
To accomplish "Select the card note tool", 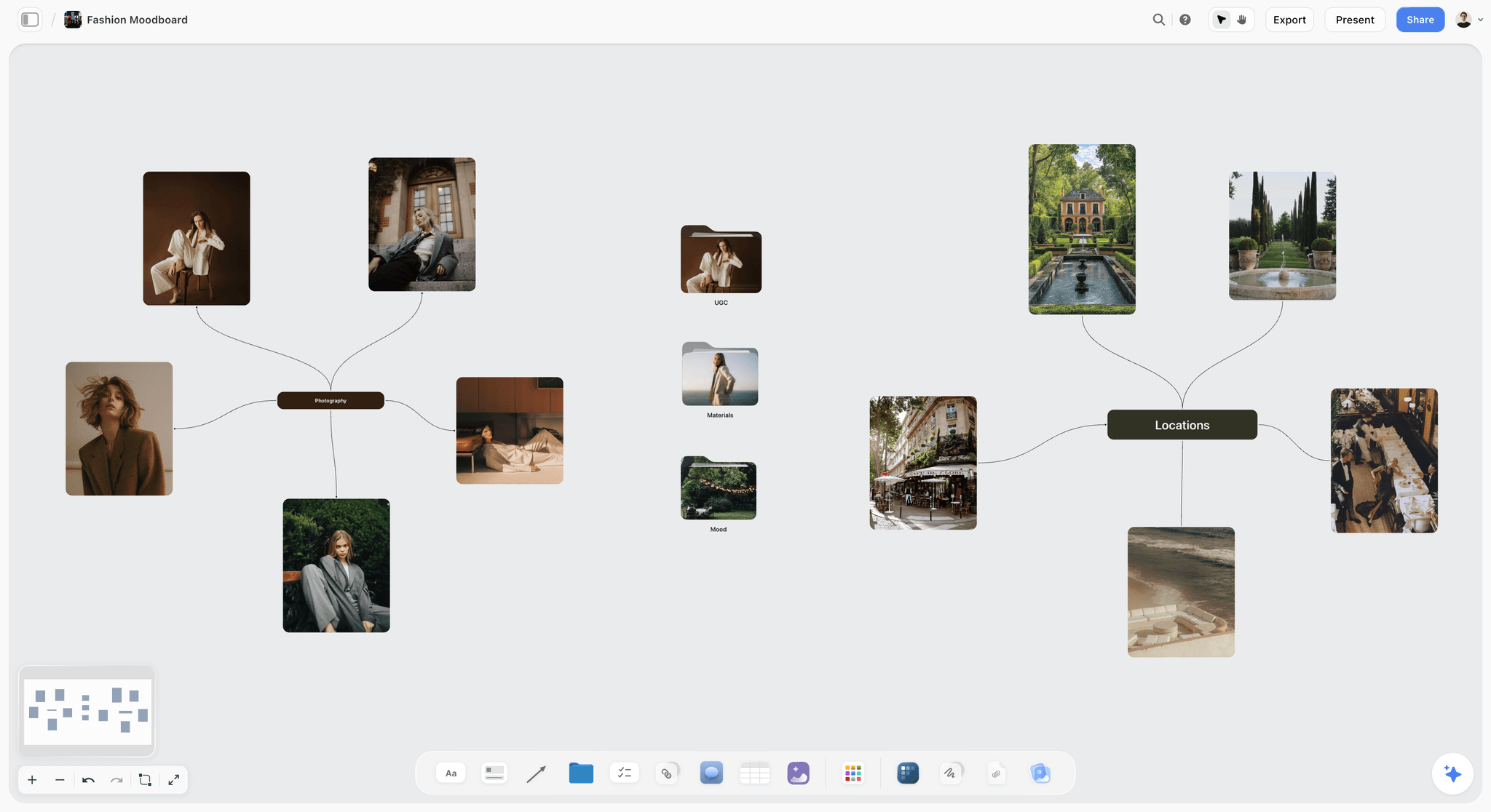I will pos(494,773).
